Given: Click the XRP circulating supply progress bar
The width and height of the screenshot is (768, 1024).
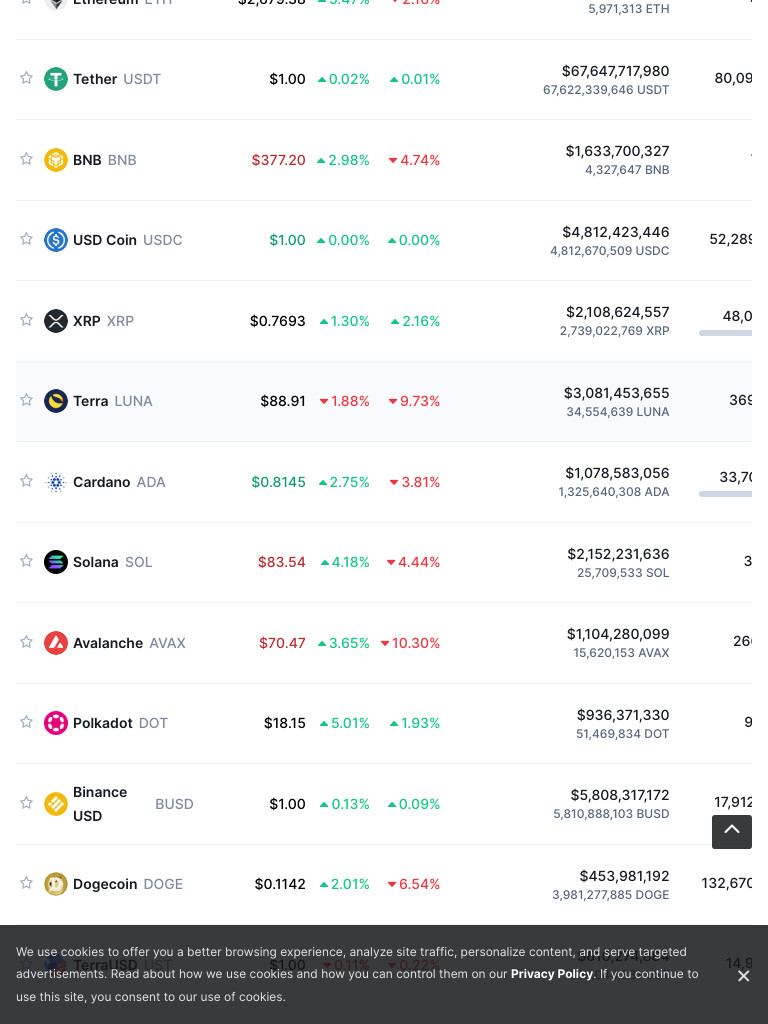Looking at the screenshot, I should 725,333.
